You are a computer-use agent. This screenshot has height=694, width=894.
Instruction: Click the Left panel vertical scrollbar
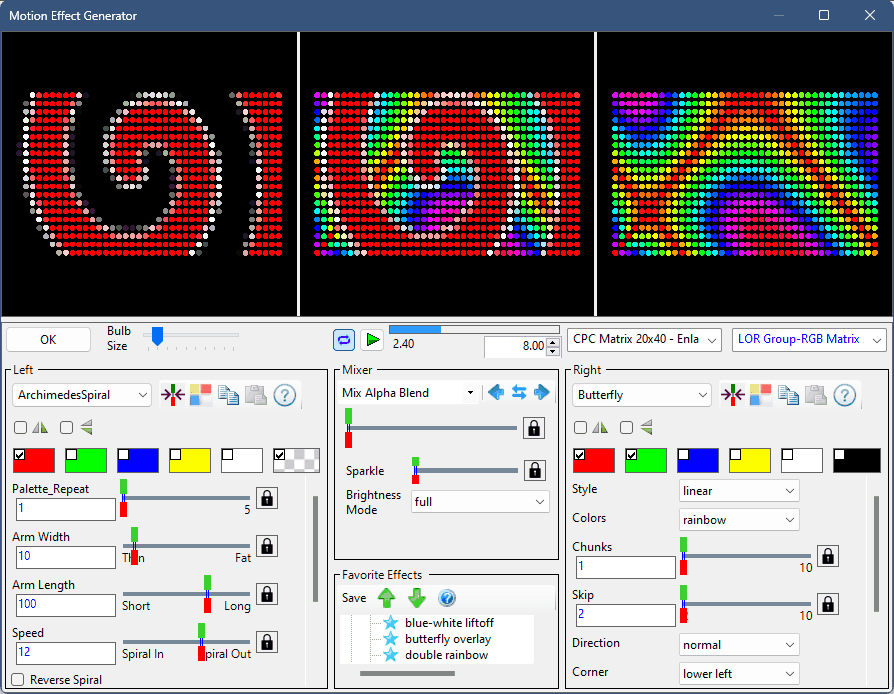point(315,549)
